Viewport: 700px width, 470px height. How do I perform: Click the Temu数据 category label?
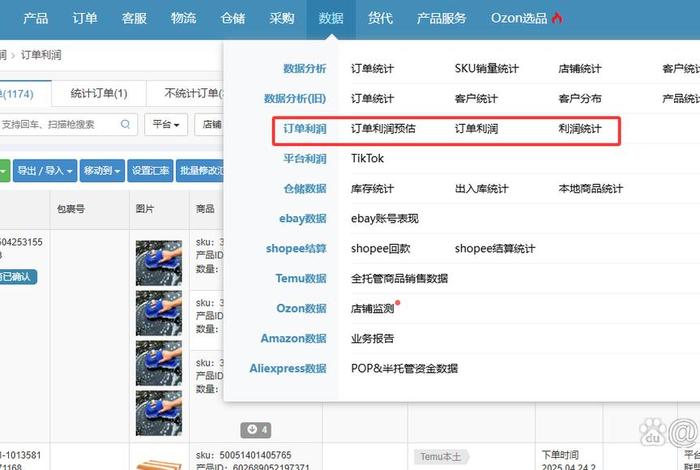(x=301, y=279)
